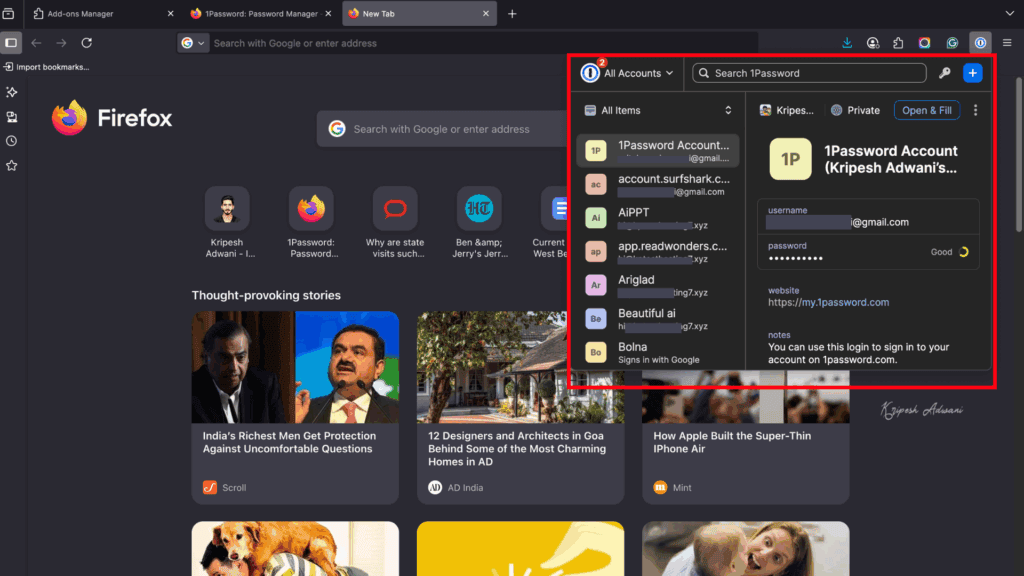Switch to the Private vault

[x=855, y=110]
